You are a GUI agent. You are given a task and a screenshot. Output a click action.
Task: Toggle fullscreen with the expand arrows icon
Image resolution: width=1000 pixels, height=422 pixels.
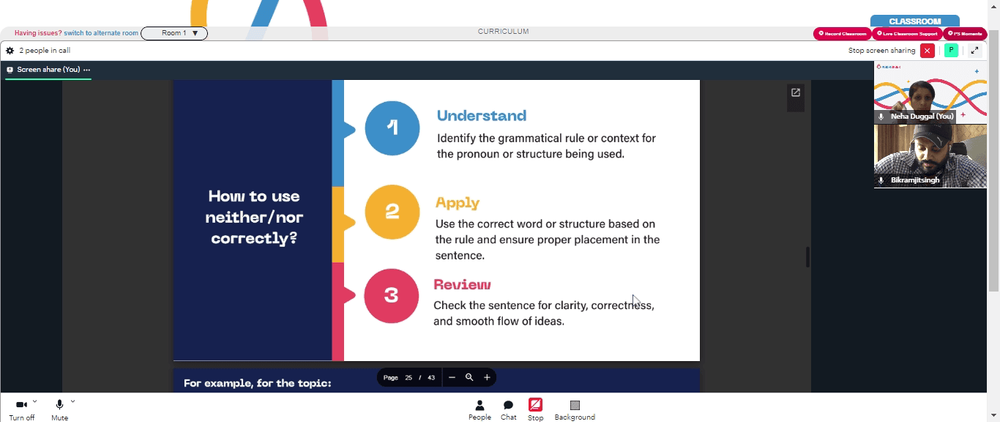[974, 50]
